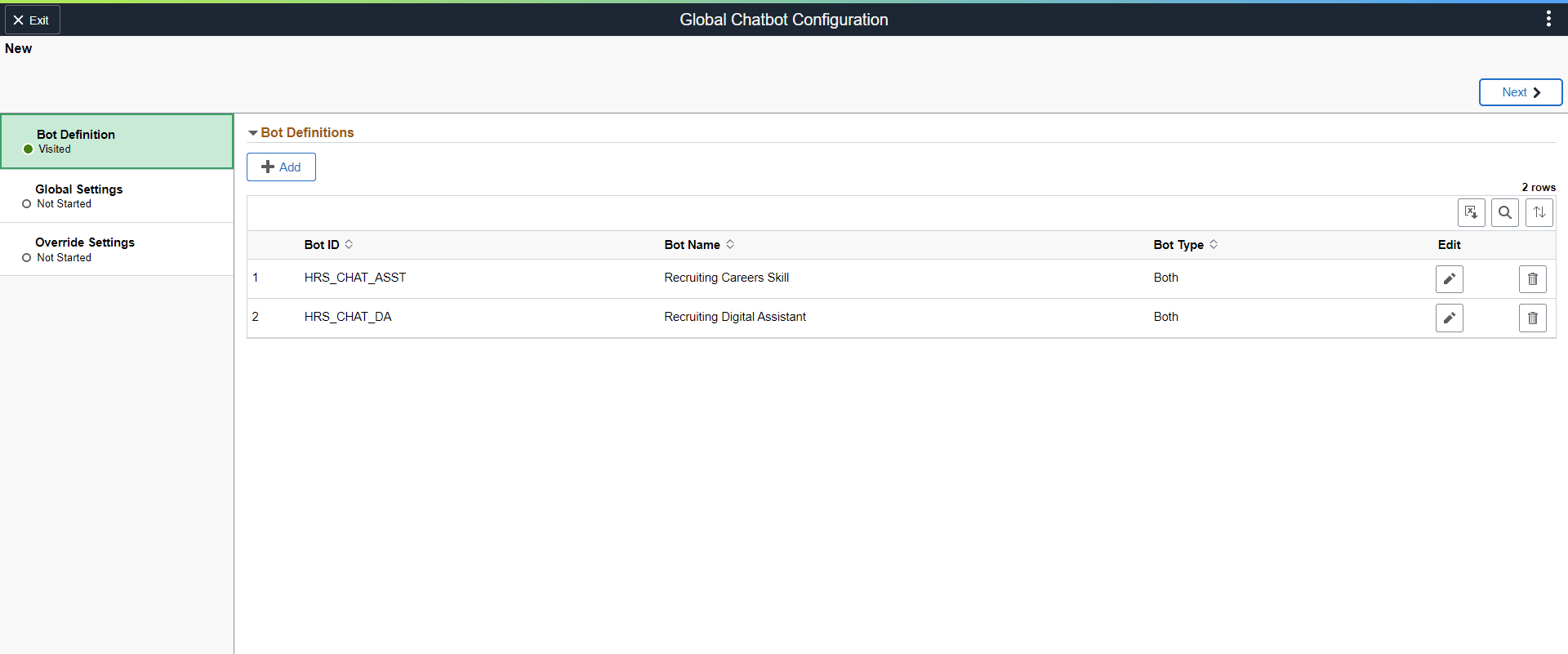
Task: Open the Override Settings step
Action: point(117,249)
